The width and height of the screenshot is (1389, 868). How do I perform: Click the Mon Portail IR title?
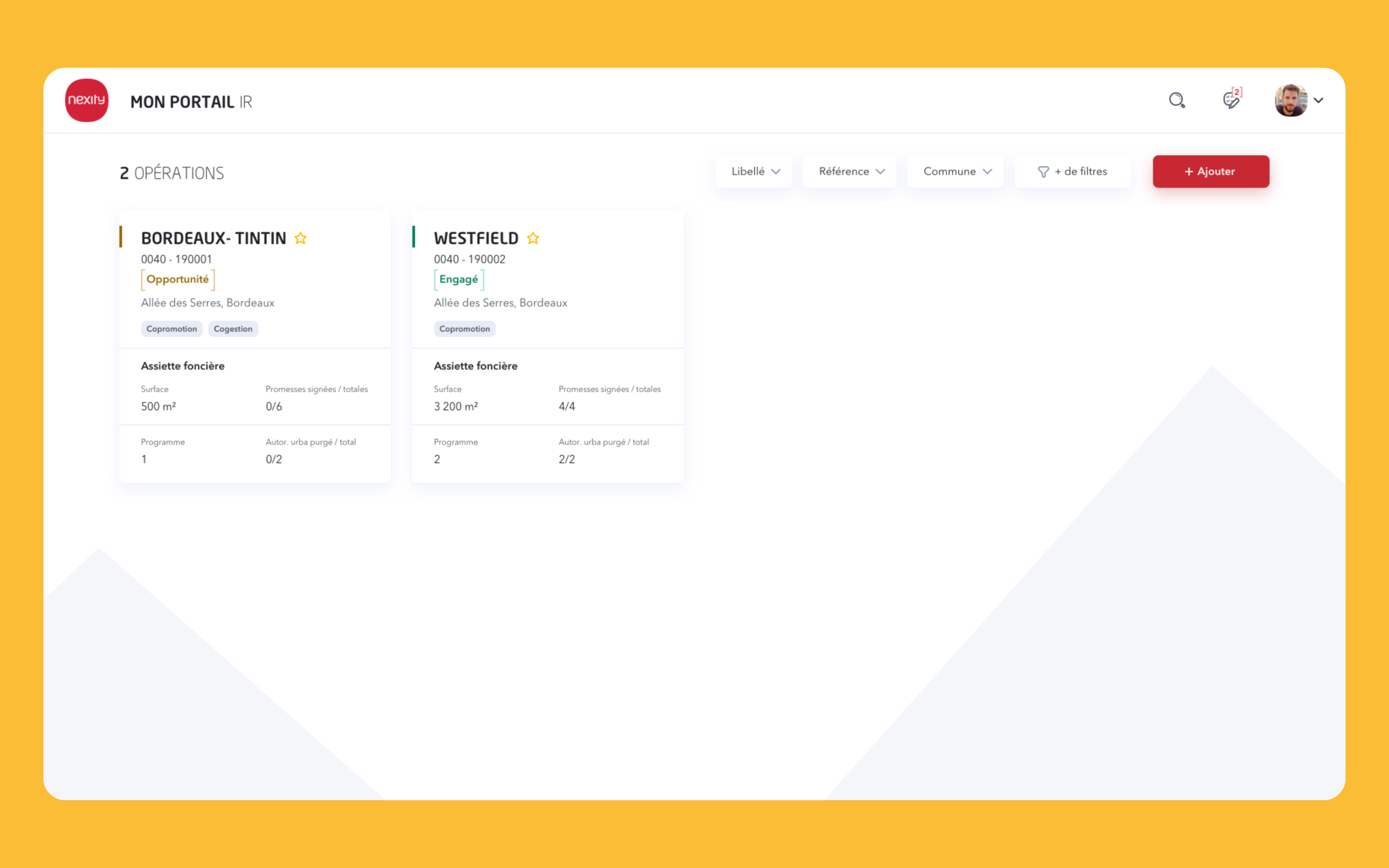191,102
